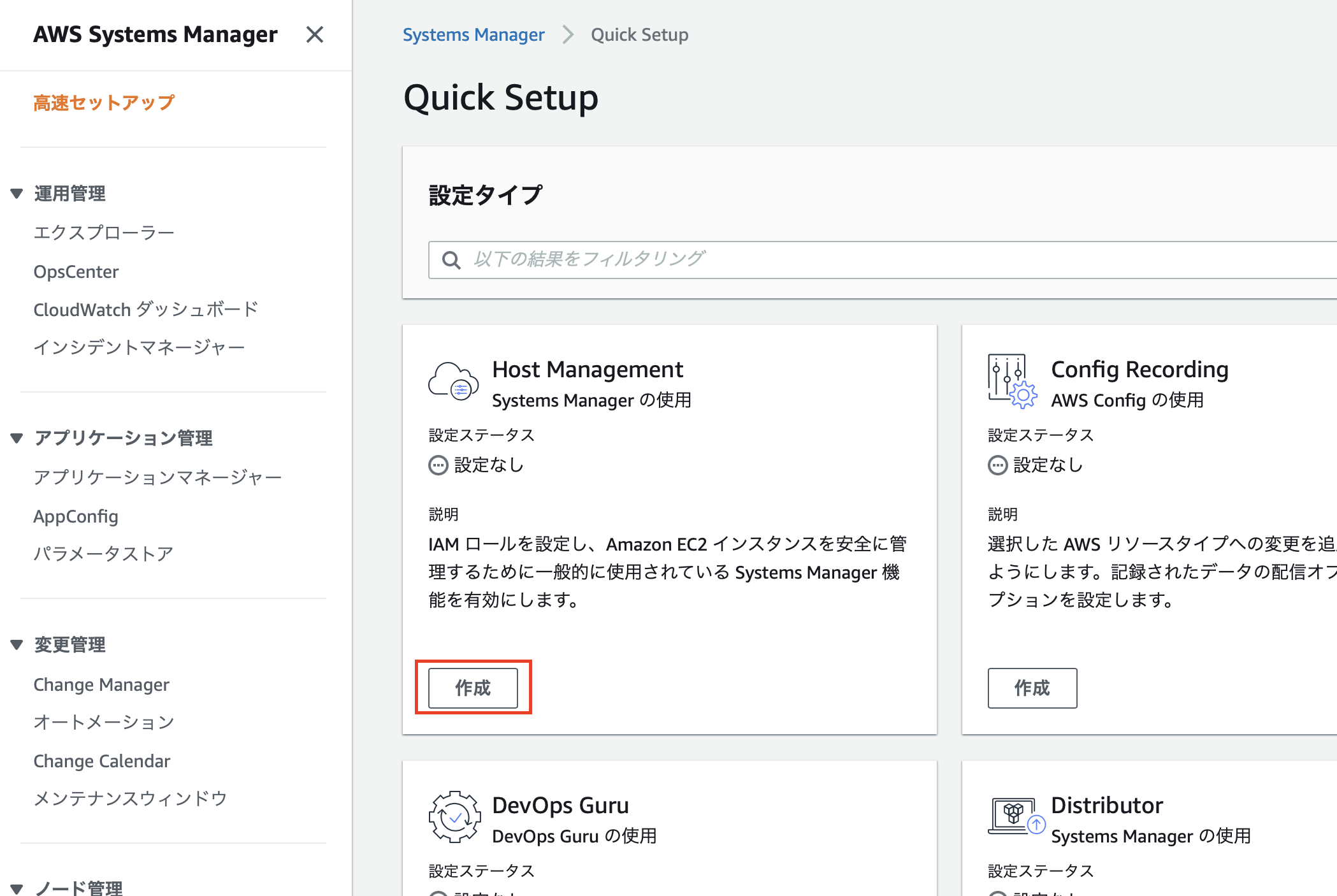Open Change Calendar from the sidebar
The width and height of the screenshot is (1337, 896).
[102, 760]
